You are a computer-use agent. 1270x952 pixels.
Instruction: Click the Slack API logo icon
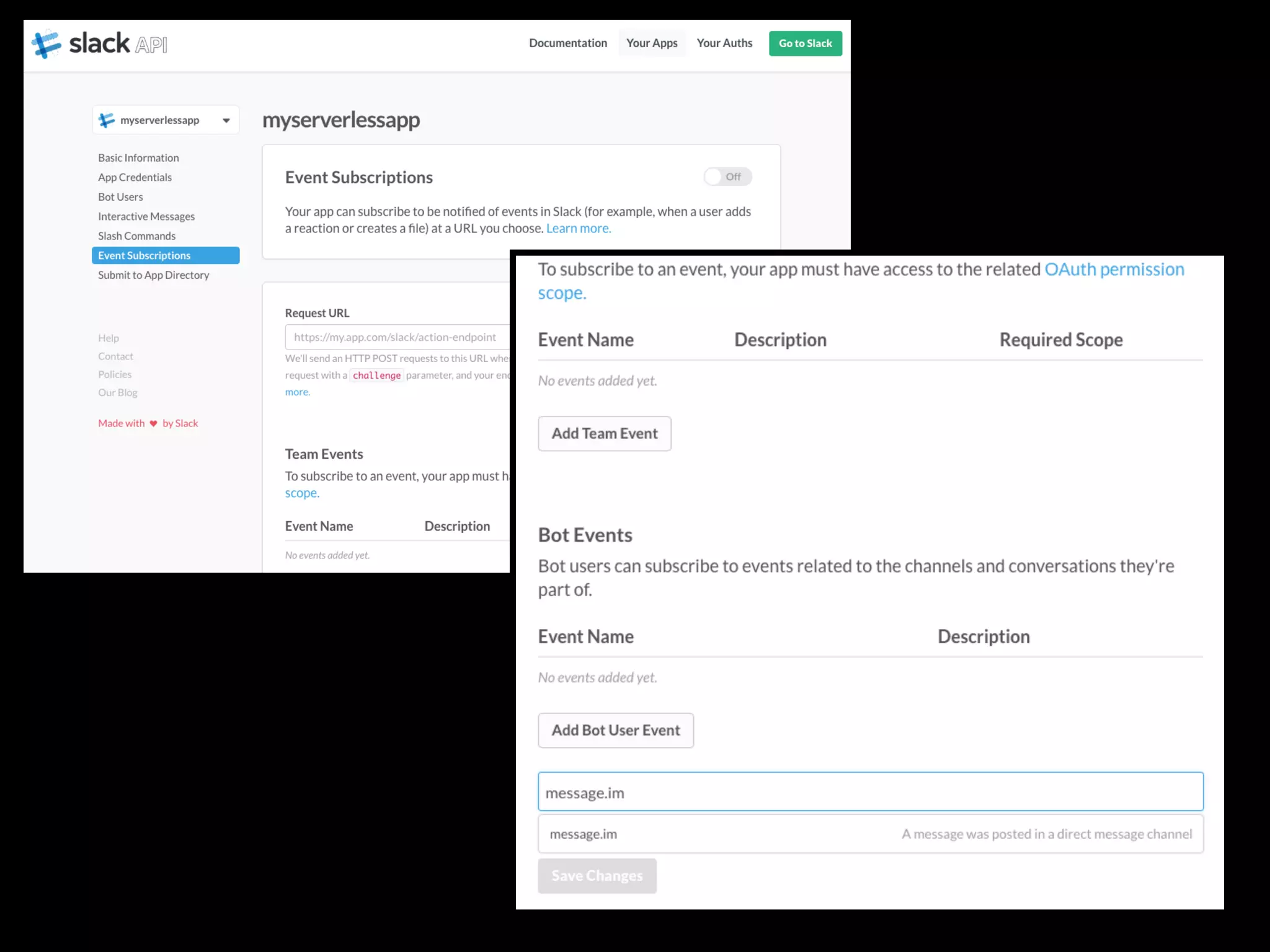tap(47, 44)
